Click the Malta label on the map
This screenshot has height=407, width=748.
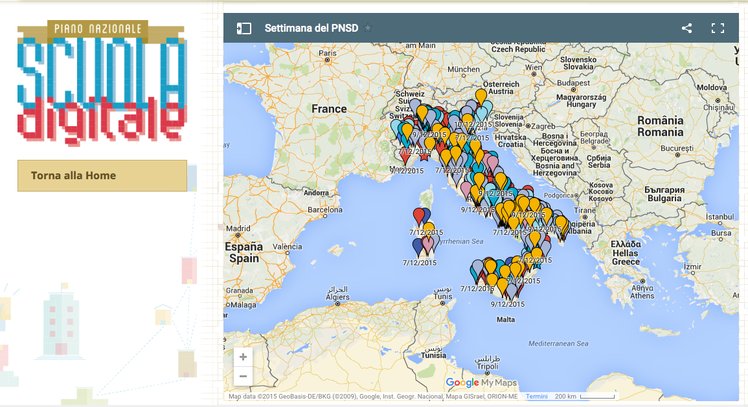click(x=506, y=319)
